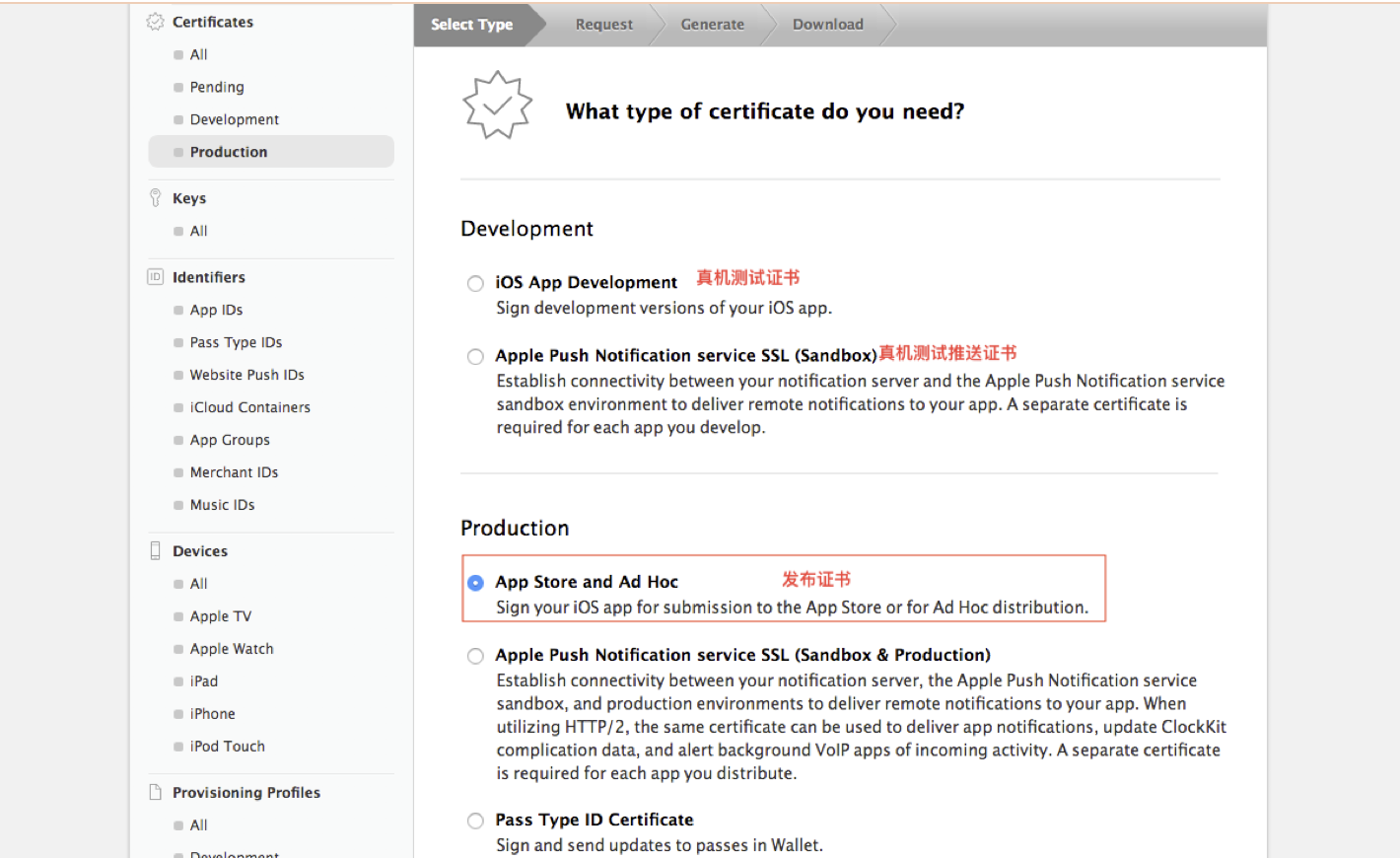
Task: Click 'Sign development versions of your iOS app.' text
Action: coord(665,308)
